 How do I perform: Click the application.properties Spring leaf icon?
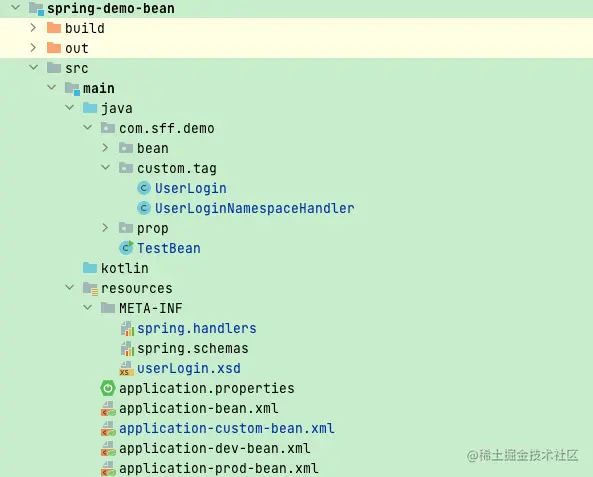108,388
